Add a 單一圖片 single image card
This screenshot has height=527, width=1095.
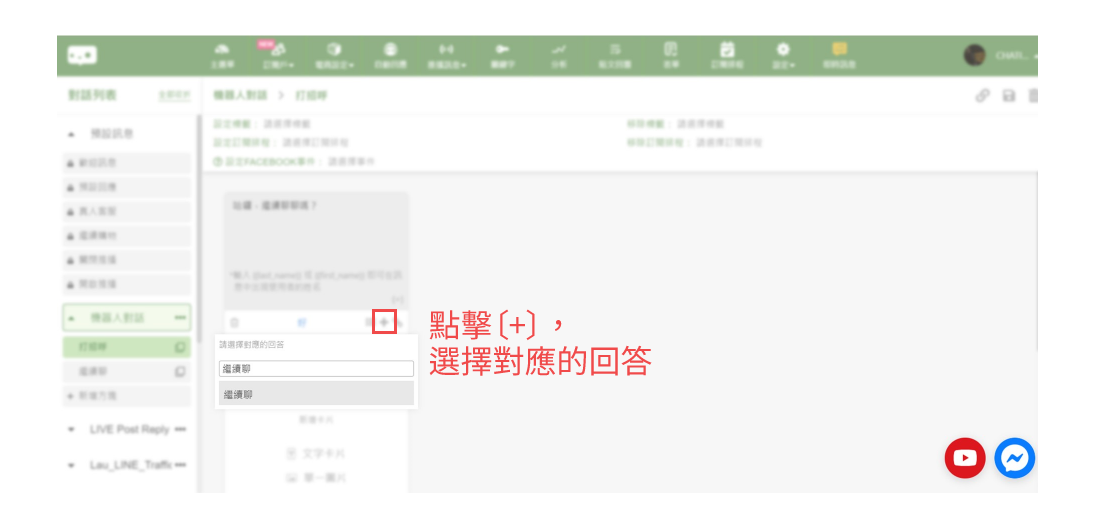316,478
